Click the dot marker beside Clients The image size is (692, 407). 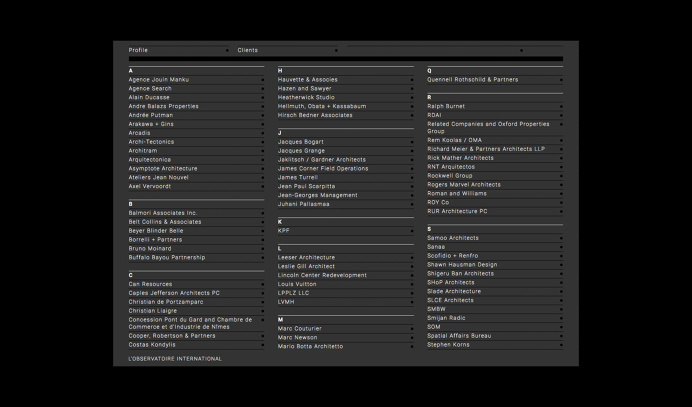(335, 50)
